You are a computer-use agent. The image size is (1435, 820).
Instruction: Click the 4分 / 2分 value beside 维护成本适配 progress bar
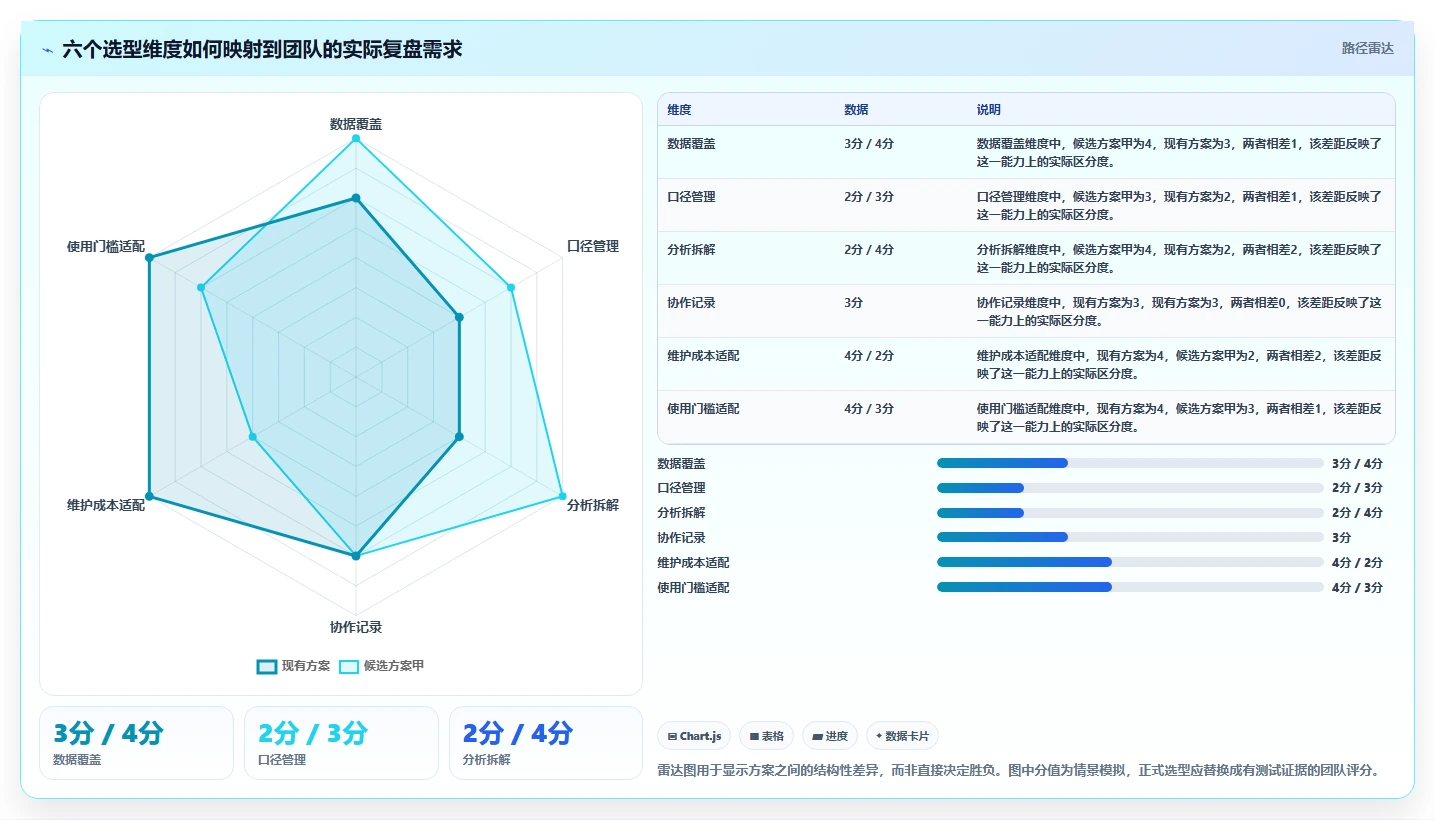tap(1357, 562)
